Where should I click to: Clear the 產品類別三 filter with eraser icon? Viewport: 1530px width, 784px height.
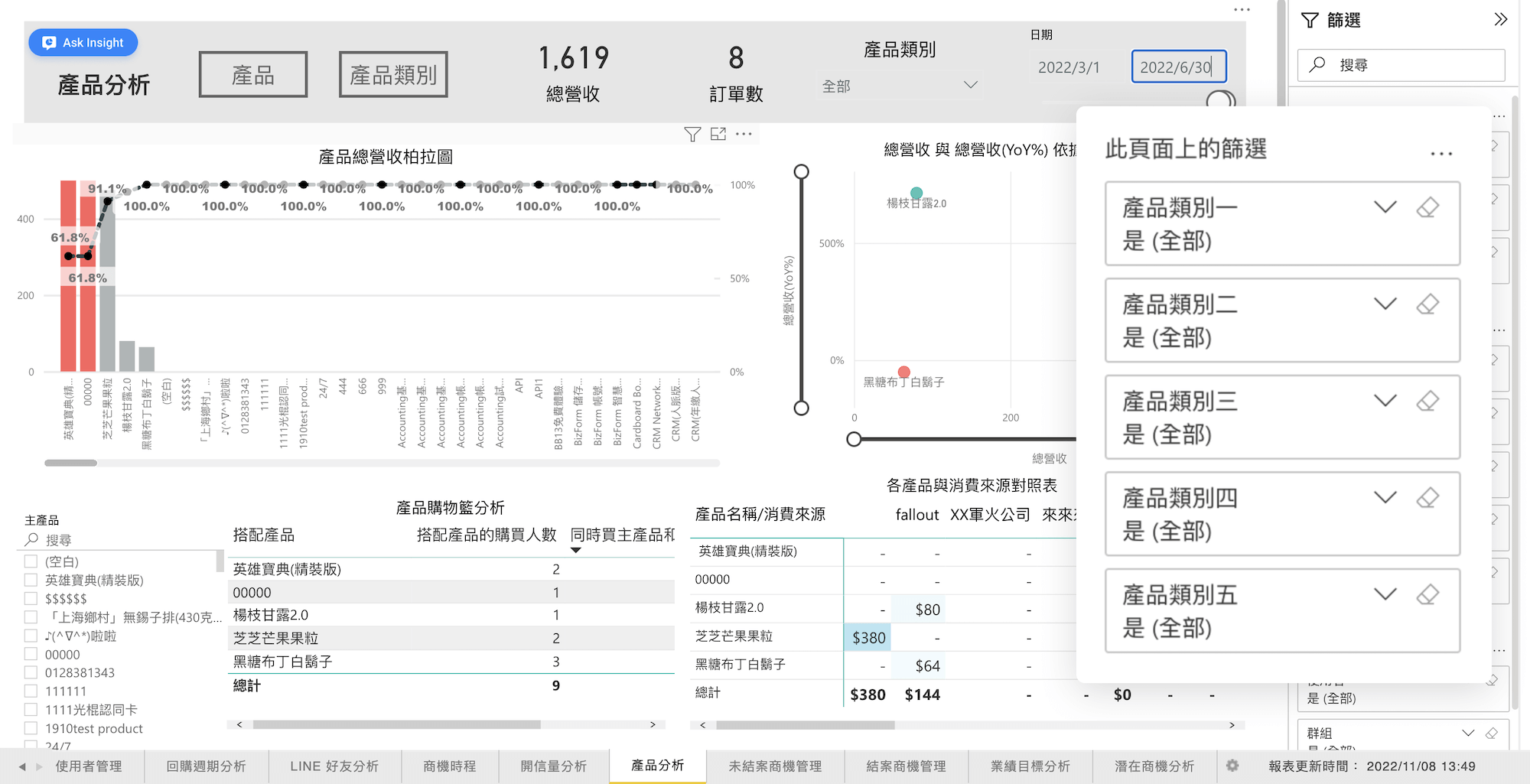click(1427, 401)
